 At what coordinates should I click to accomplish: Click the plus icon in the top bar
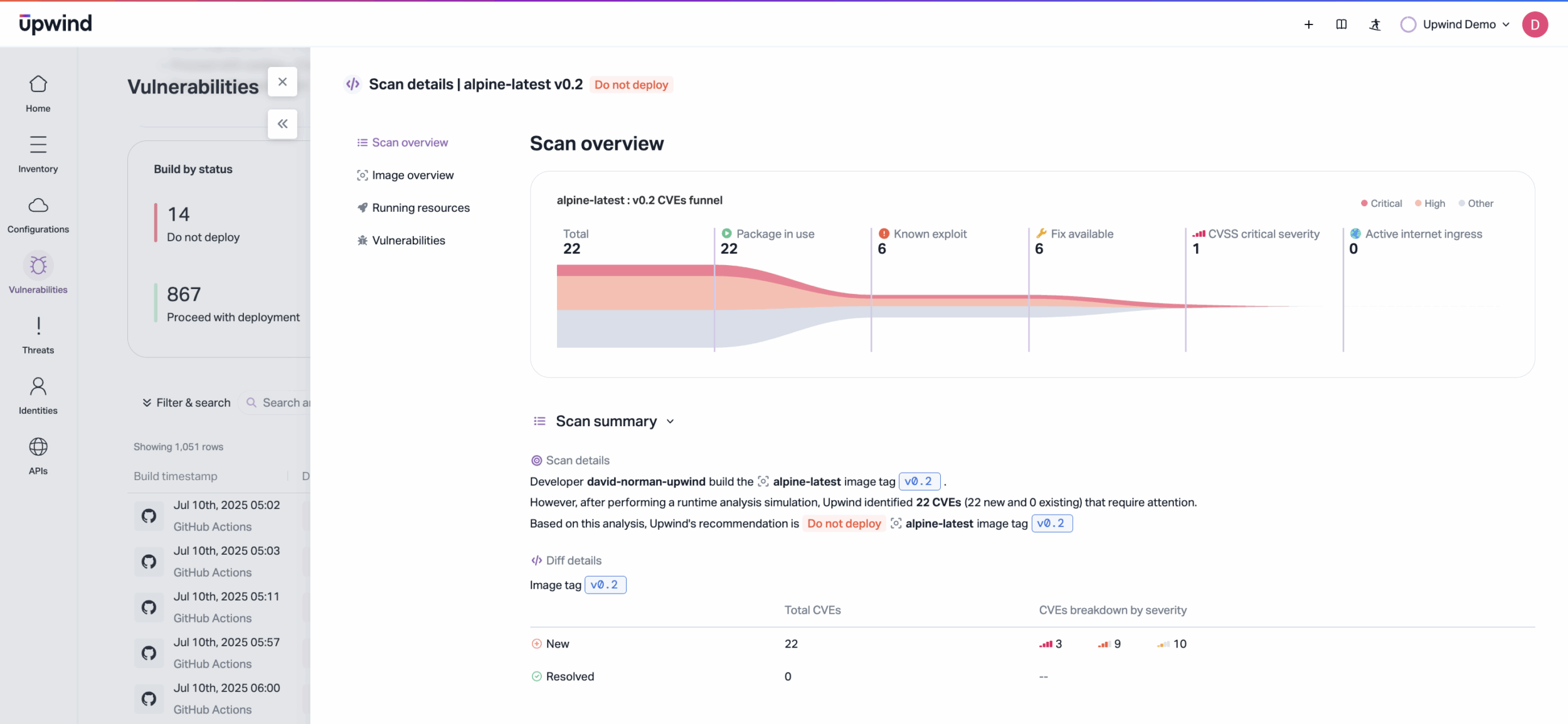click(1308, 24)
